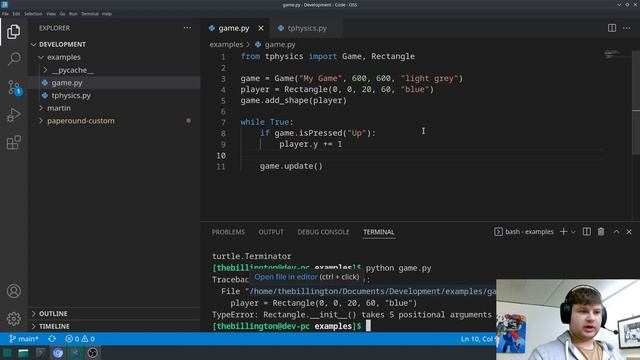Click the examples breadcrumb segment
Screen dimensions: 640x360
click(226, 44)
